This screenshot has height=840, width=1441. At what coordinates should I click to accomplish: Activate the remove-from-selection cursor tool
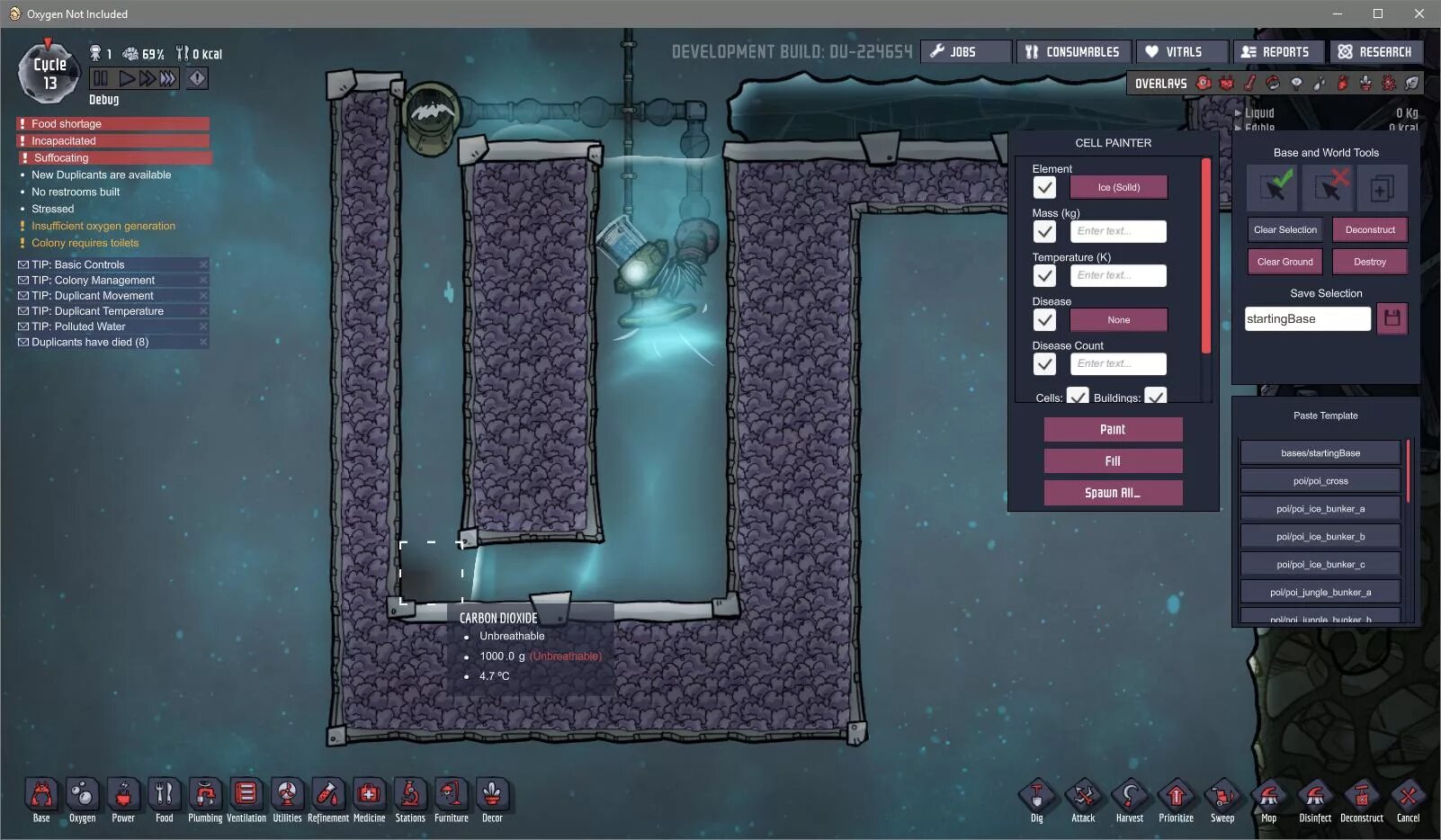1328,187
